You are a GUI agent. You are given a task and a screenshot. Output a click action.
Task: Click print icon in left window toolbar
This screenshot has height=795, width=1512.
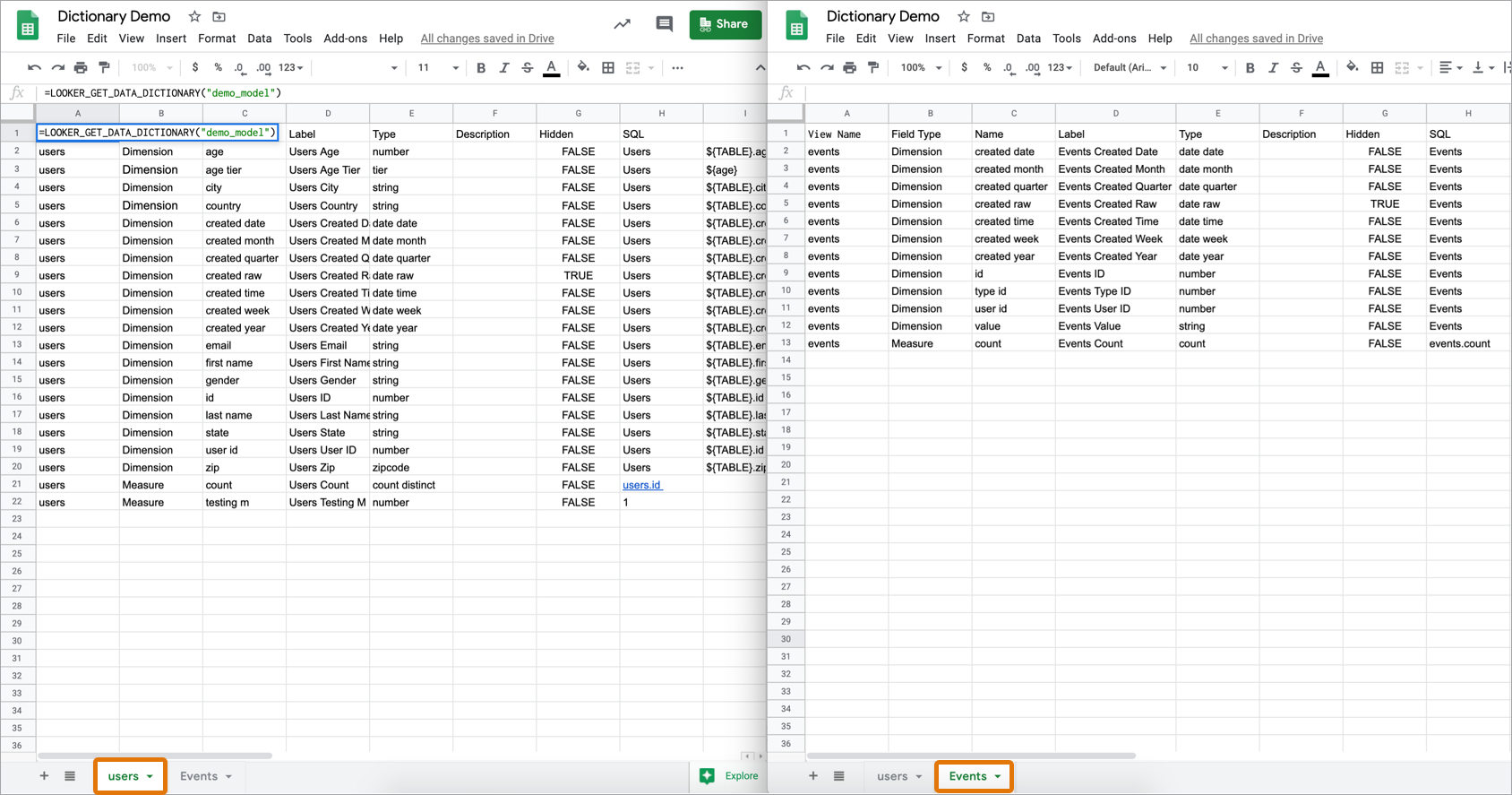pos(81,67)
